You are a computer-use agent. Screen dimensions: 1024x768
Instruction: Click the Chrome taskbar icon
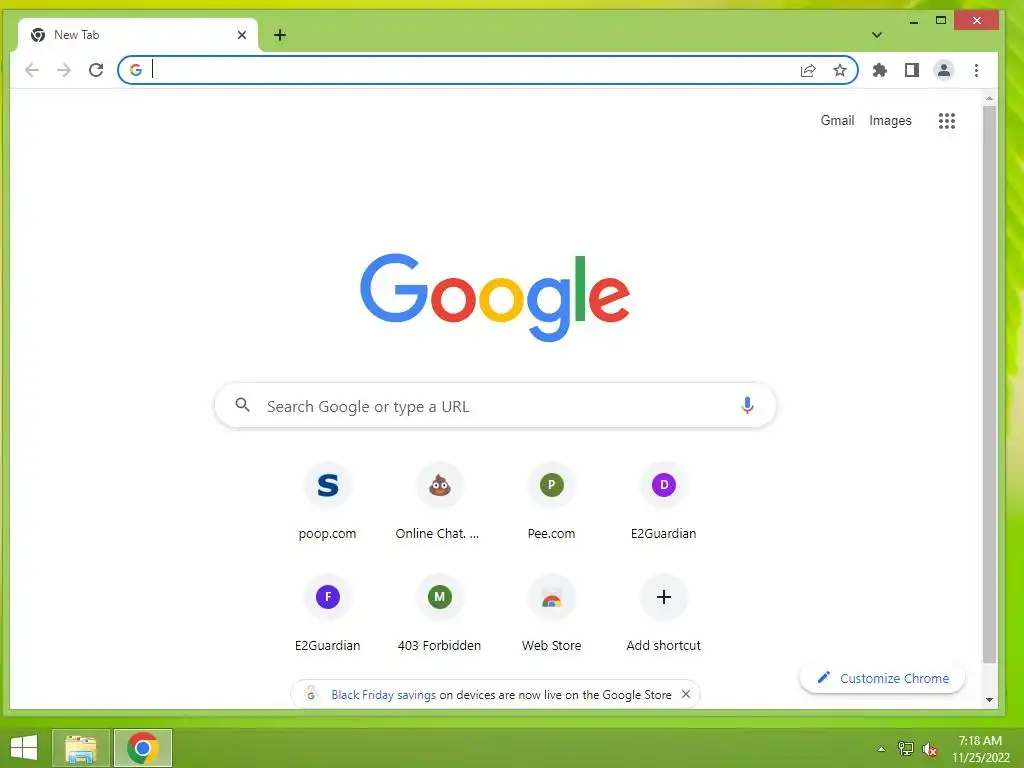point(143,748)
